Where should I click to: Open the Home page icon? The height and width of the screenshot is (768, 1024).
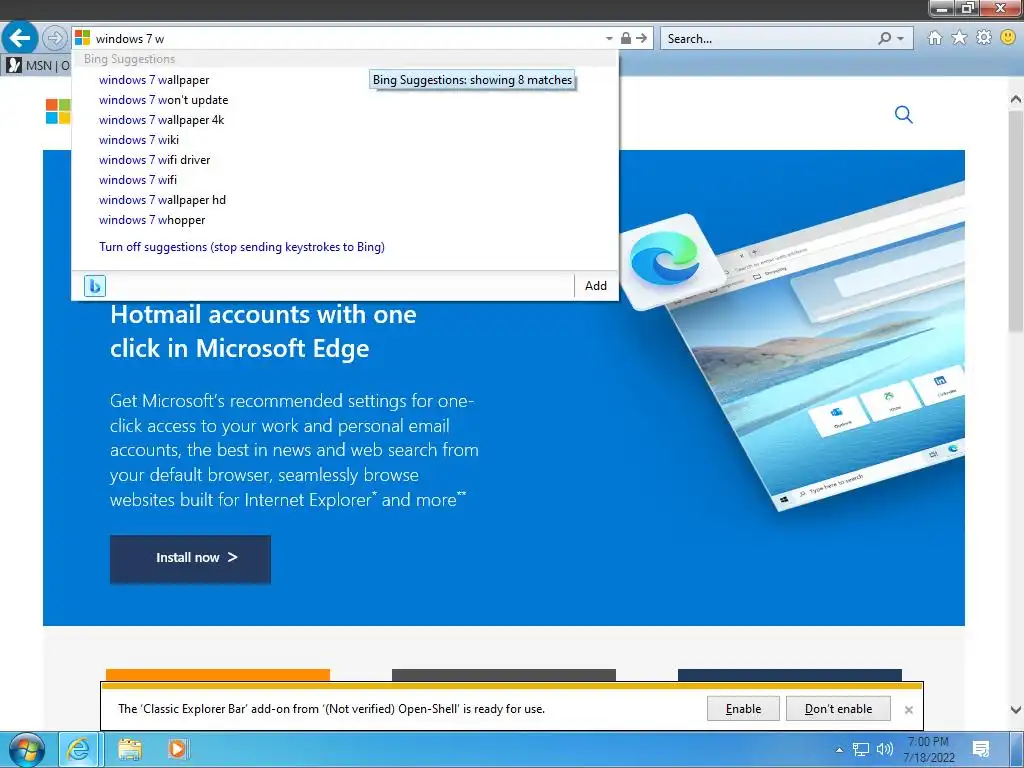point(935,38)
